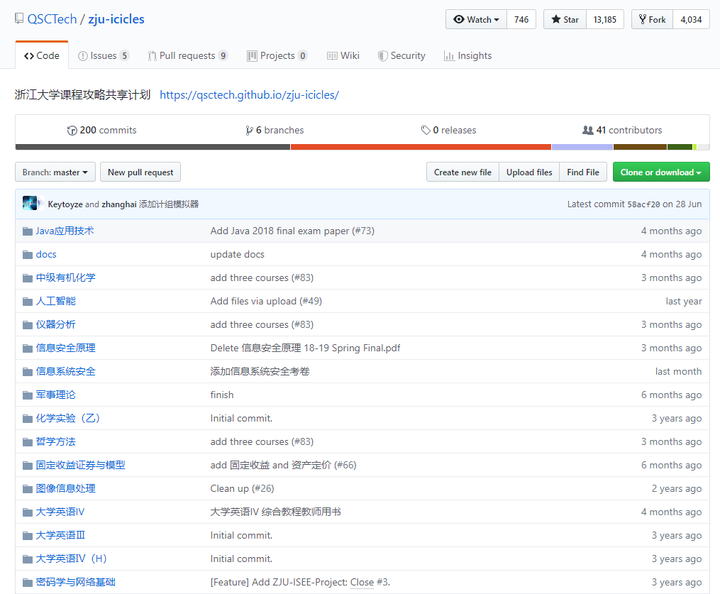Click the folder icon for 哲学方法
This screenshot has height=594, width=720.
28,442
